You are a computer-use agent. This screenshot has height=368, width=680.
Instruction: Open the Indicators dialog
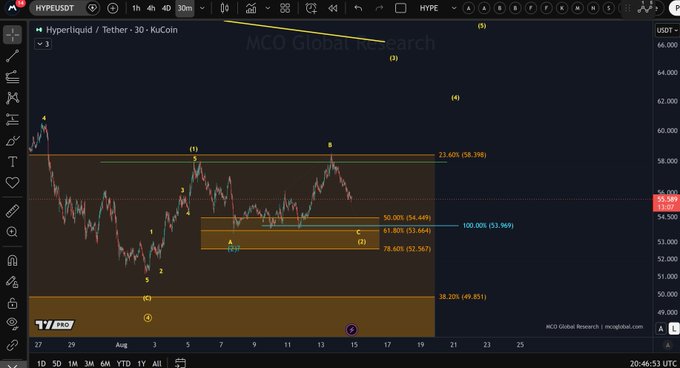251,8
